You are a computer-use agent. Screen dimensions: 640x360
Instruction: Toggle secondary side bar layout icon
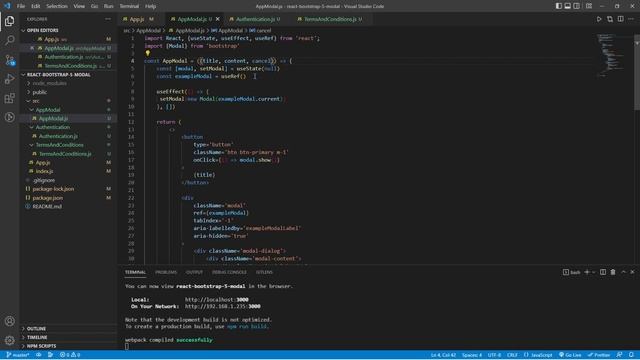point(576,6)
